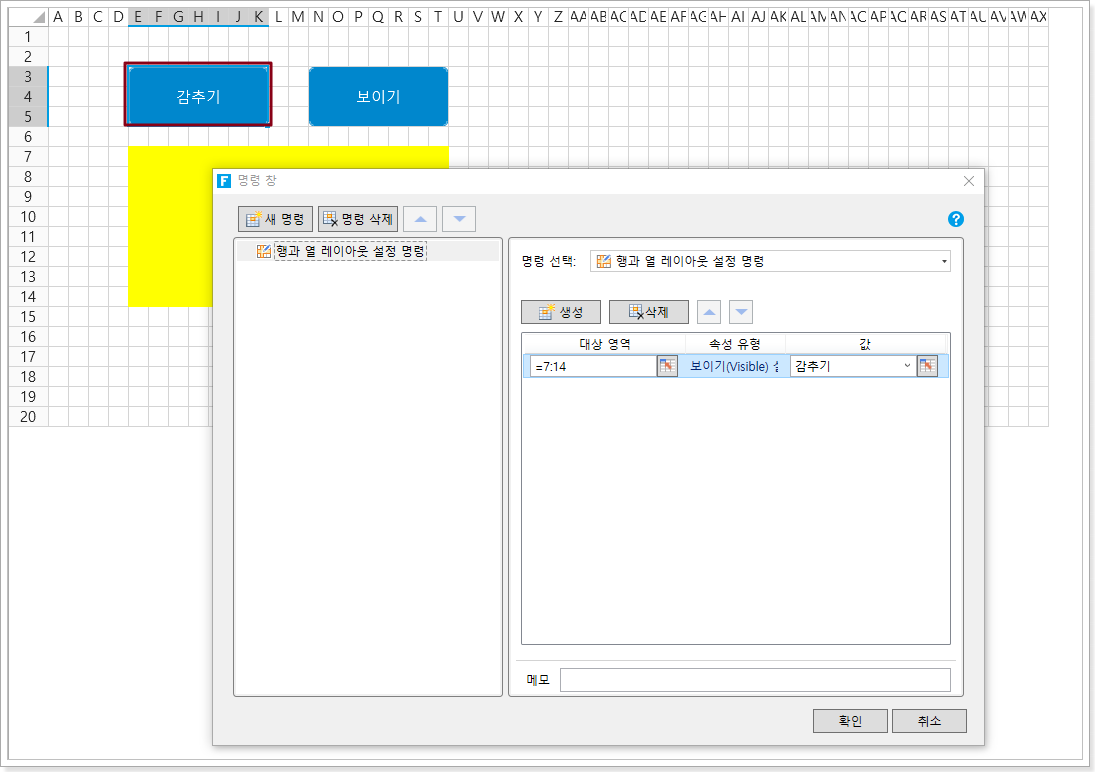Click the 새 명령 (new command) button
Screen dimensions: 1095x772
275,219
